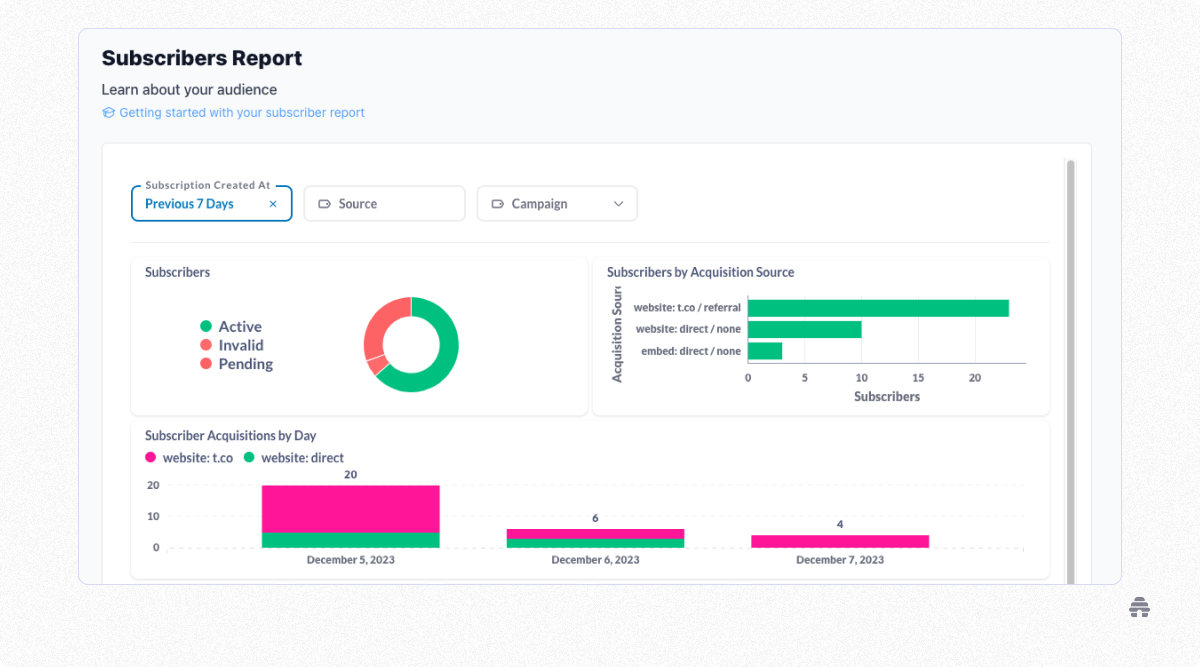This screenshot has height=667, width=1200.
Task: Click the tag icon in Source filter
Action: click(x=324, y=204)
